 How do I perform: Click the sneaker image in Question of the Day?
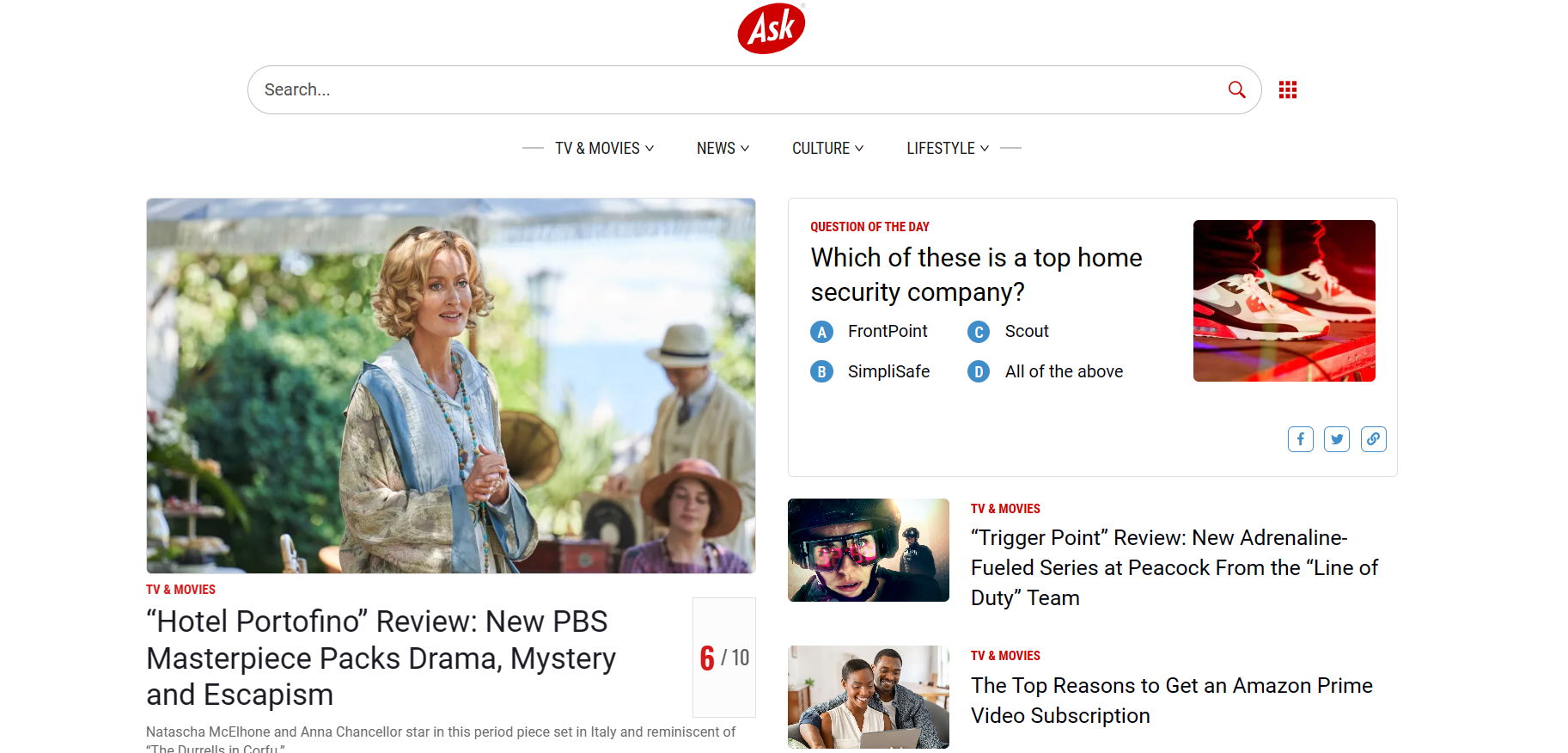(1284, 301)
